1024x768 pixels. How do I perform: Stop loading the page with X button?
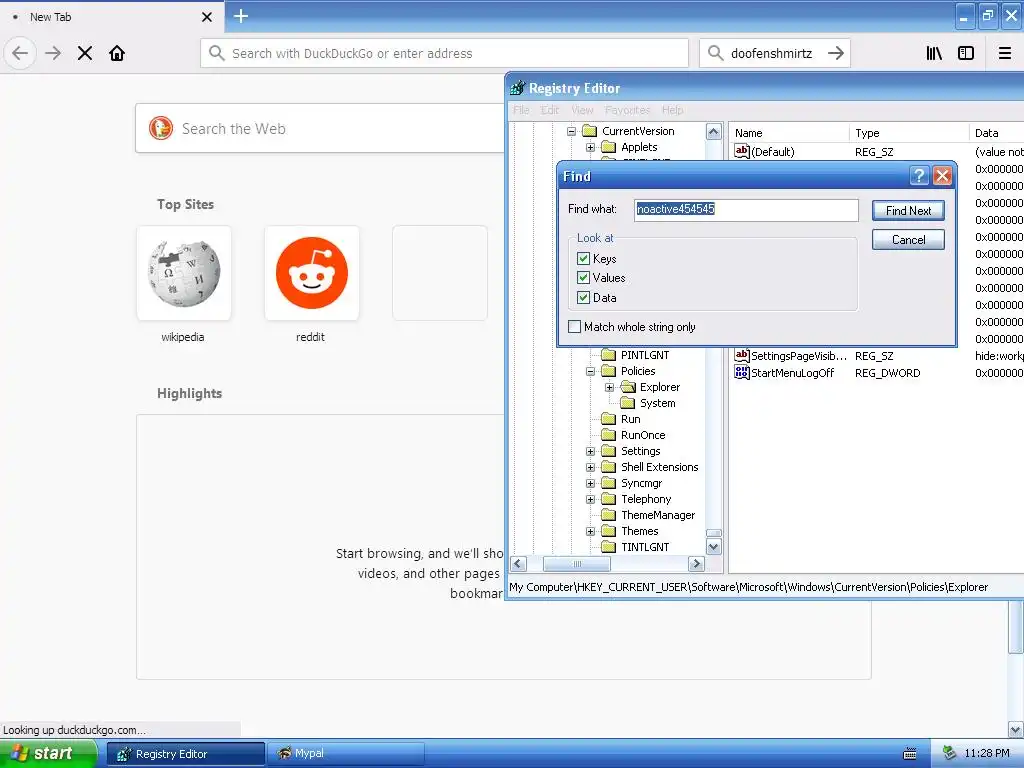[x=85, y=53]
